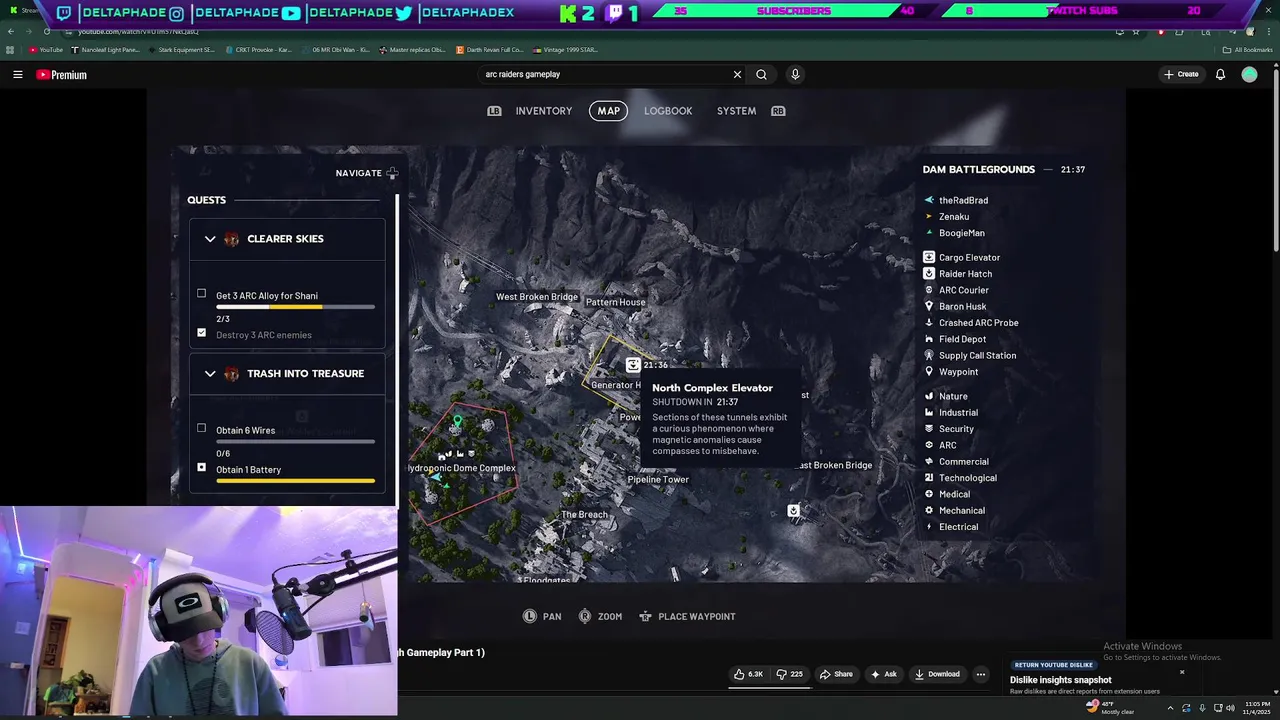
Task: Select the MAP tab in the game menu
Action: pos(608,111)
